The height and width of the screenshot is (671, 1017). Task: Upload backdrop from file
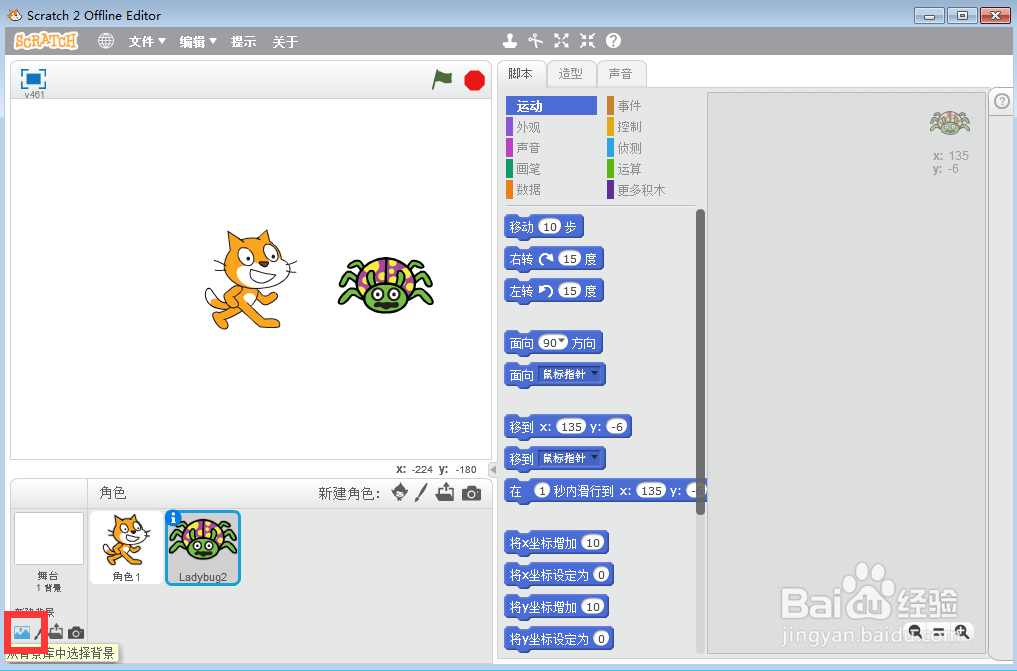tap(56, 631)
